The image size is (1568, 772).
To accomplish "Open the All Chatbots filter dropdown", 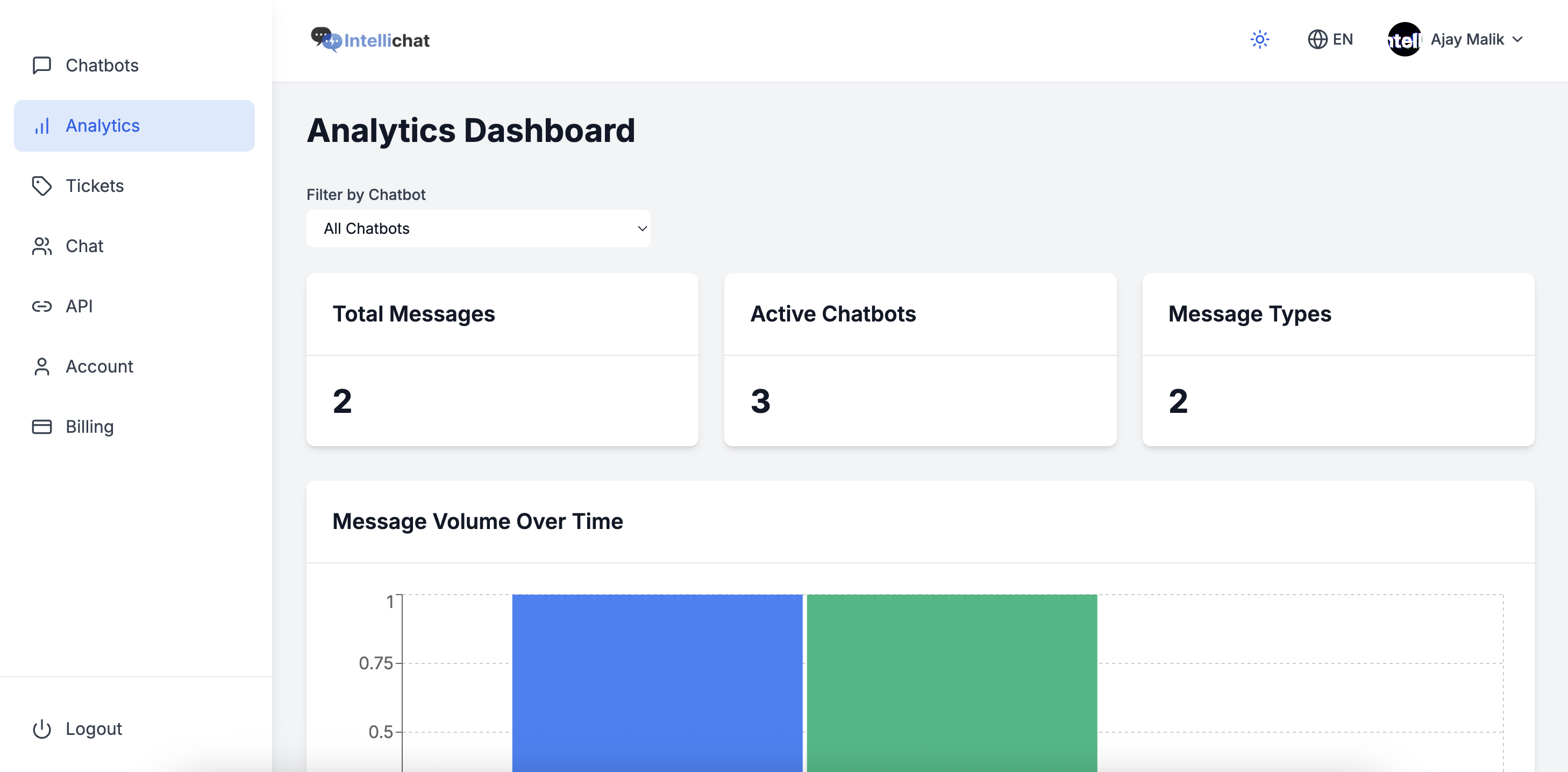I will (x=478, y=228).
